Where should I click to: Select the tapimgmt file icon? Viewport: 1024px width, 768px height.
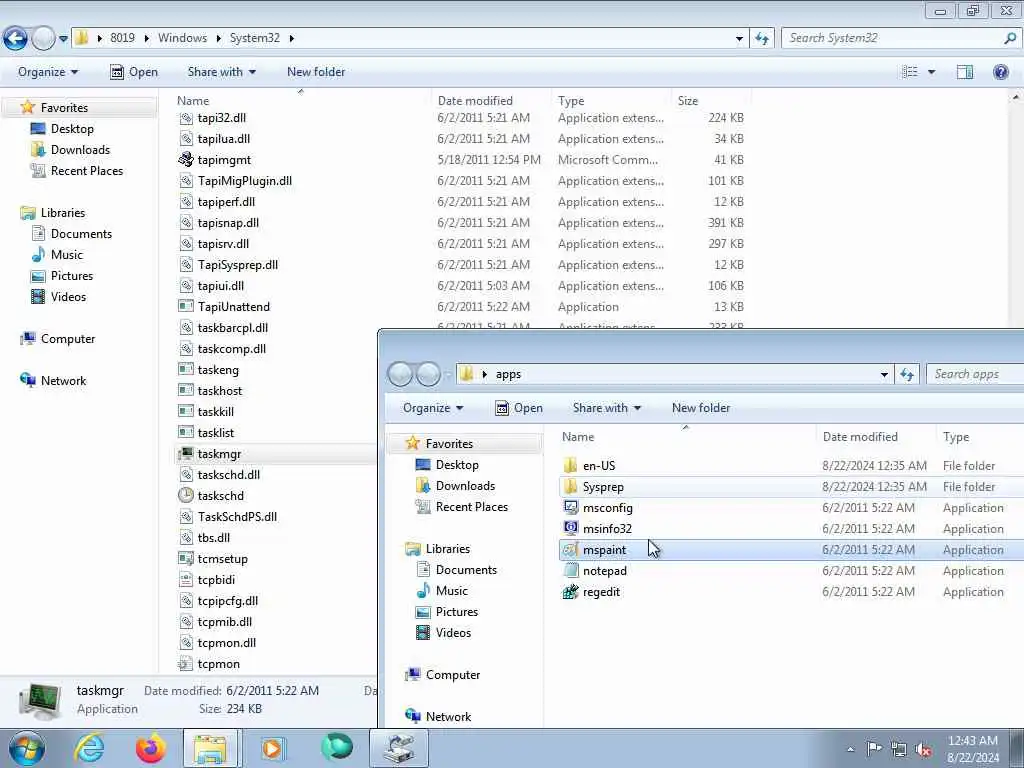coord(186,159)
